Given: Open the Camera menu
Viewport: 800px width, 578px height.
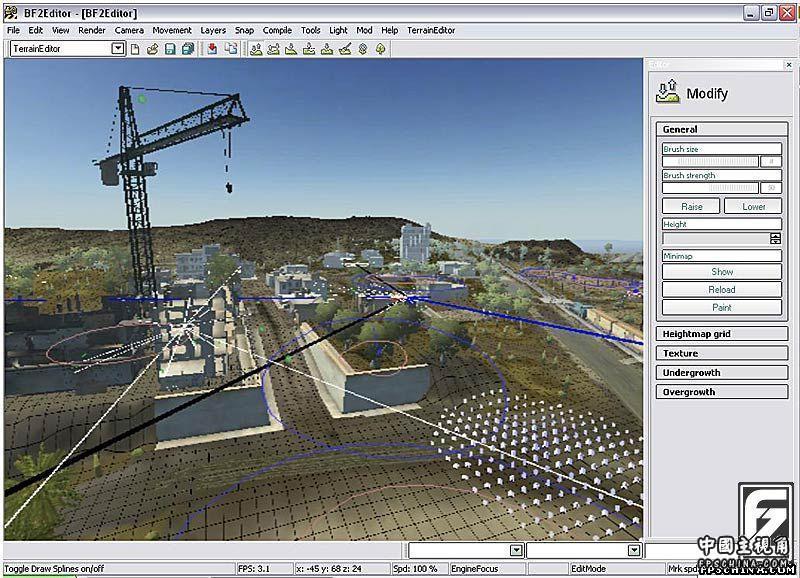Looking at the screenshot, I should pyautogui.click(x=129, y=30).
